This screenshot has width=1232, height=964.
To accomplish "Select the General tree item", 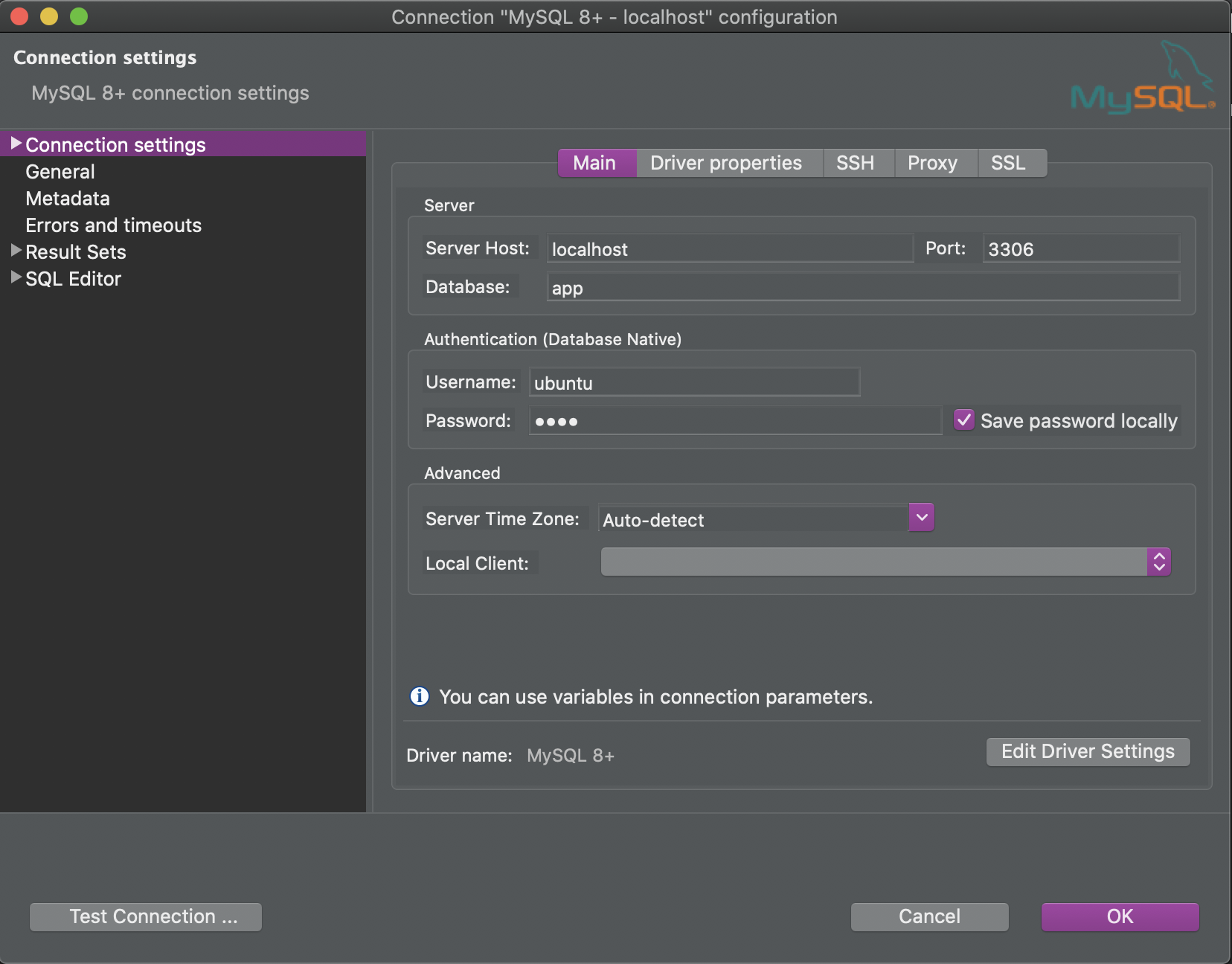I will [x=60, y=171].
